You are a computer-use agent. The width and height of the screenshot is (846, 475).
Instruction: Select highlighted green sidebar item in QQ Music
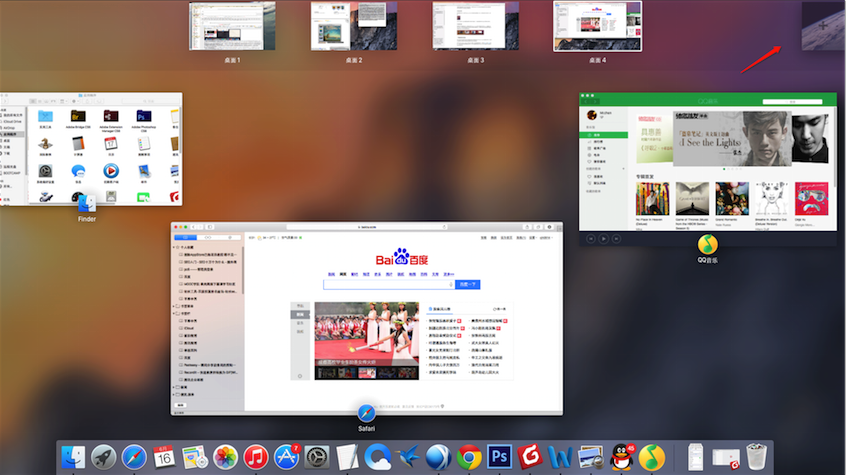[603, 135]
